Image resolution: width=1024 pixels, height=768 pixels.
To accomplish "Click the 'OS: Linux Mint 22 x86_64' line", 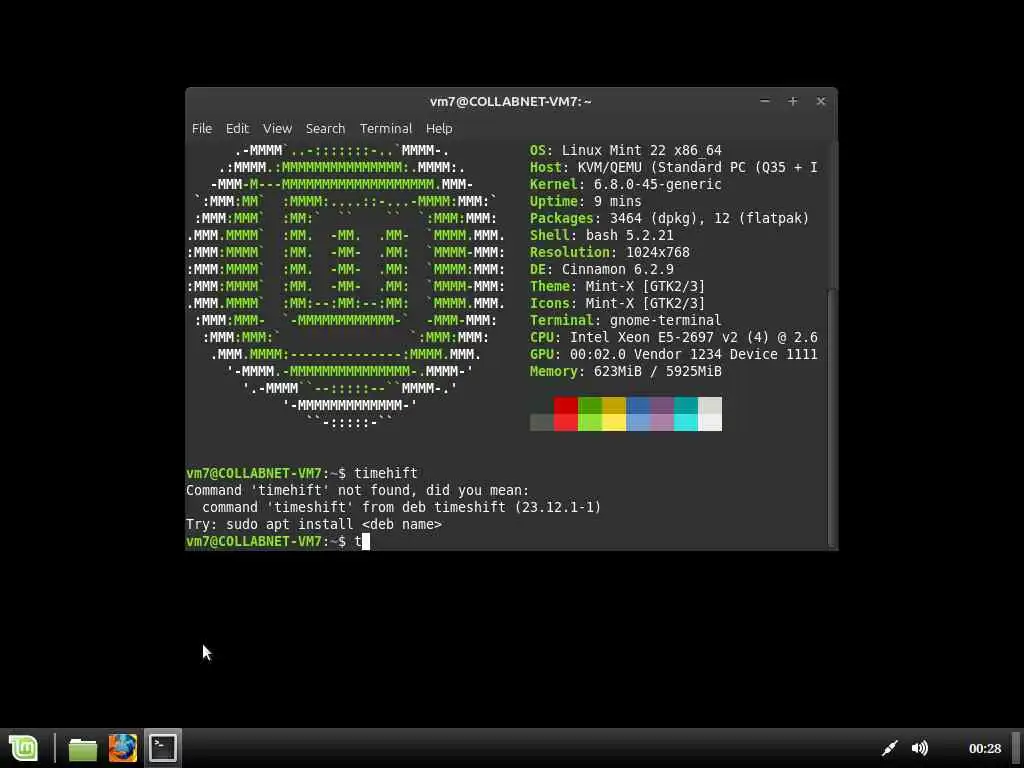I will pyautogui.click(x=626, y=150).
